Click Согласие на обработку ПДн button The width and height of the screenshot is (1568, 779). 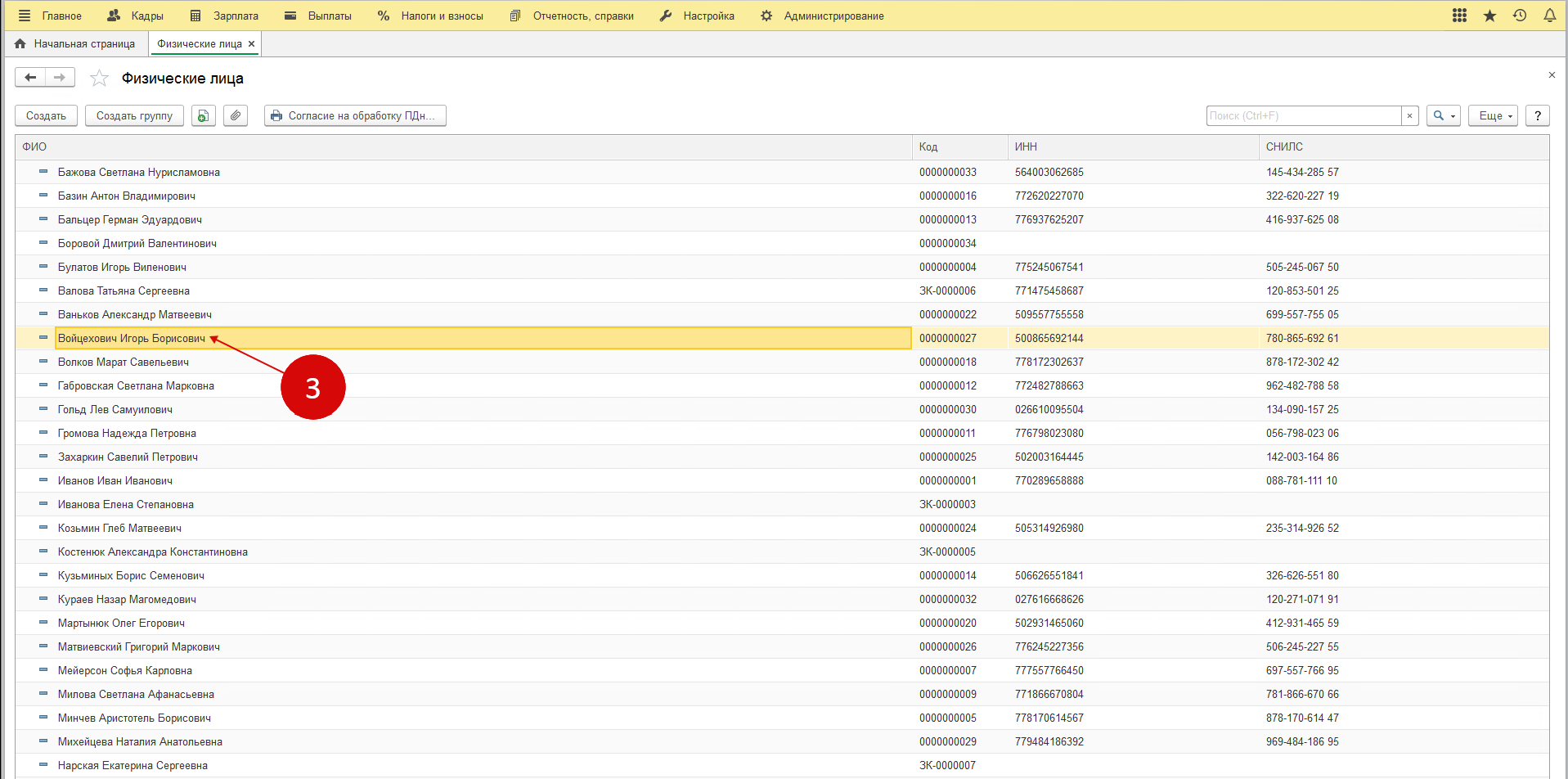click(355, 115)
